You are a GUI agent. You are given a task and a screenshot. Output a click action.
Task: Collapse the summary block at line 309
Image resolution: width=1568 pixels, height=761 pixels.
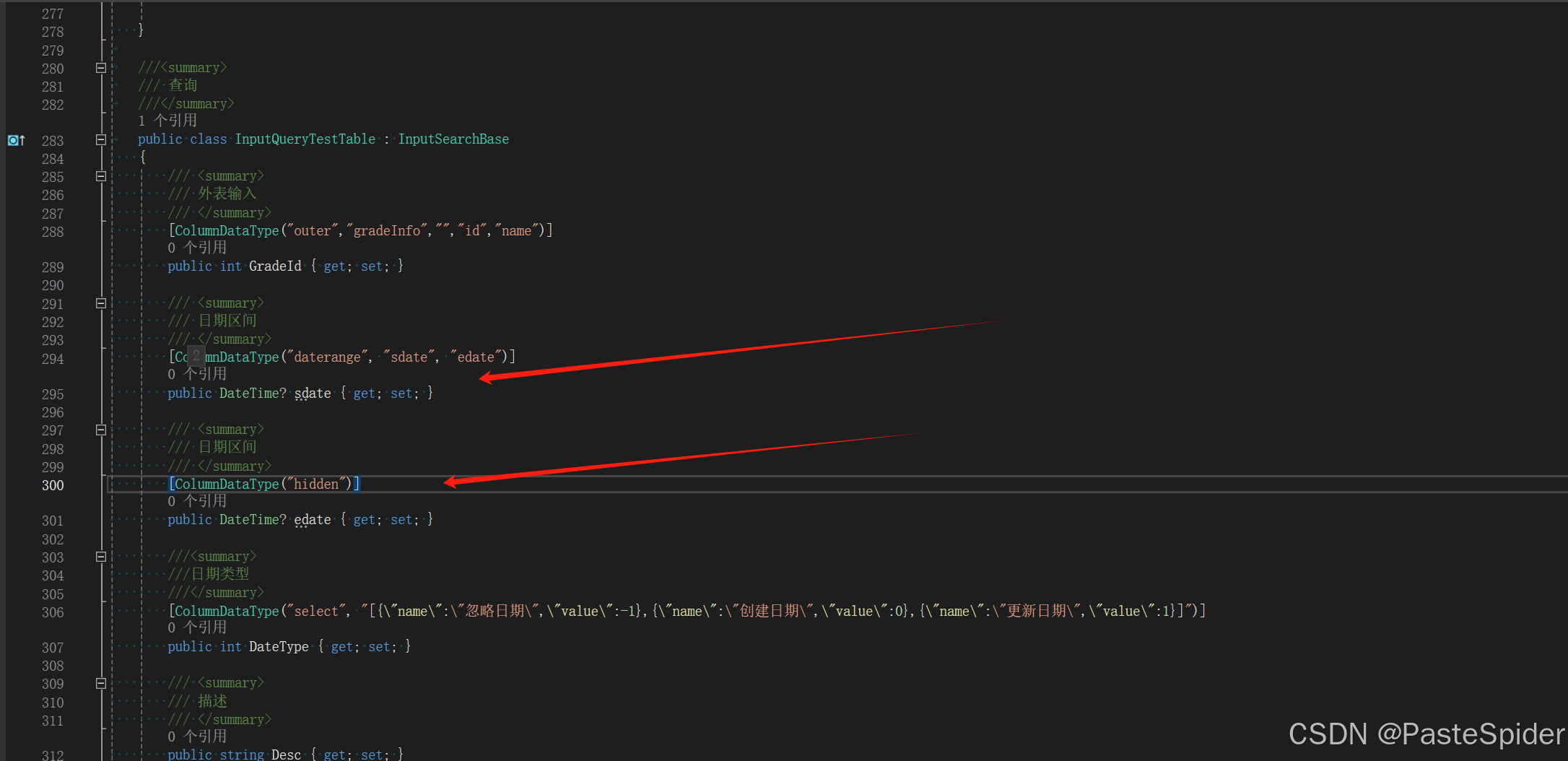coord(101,683)
